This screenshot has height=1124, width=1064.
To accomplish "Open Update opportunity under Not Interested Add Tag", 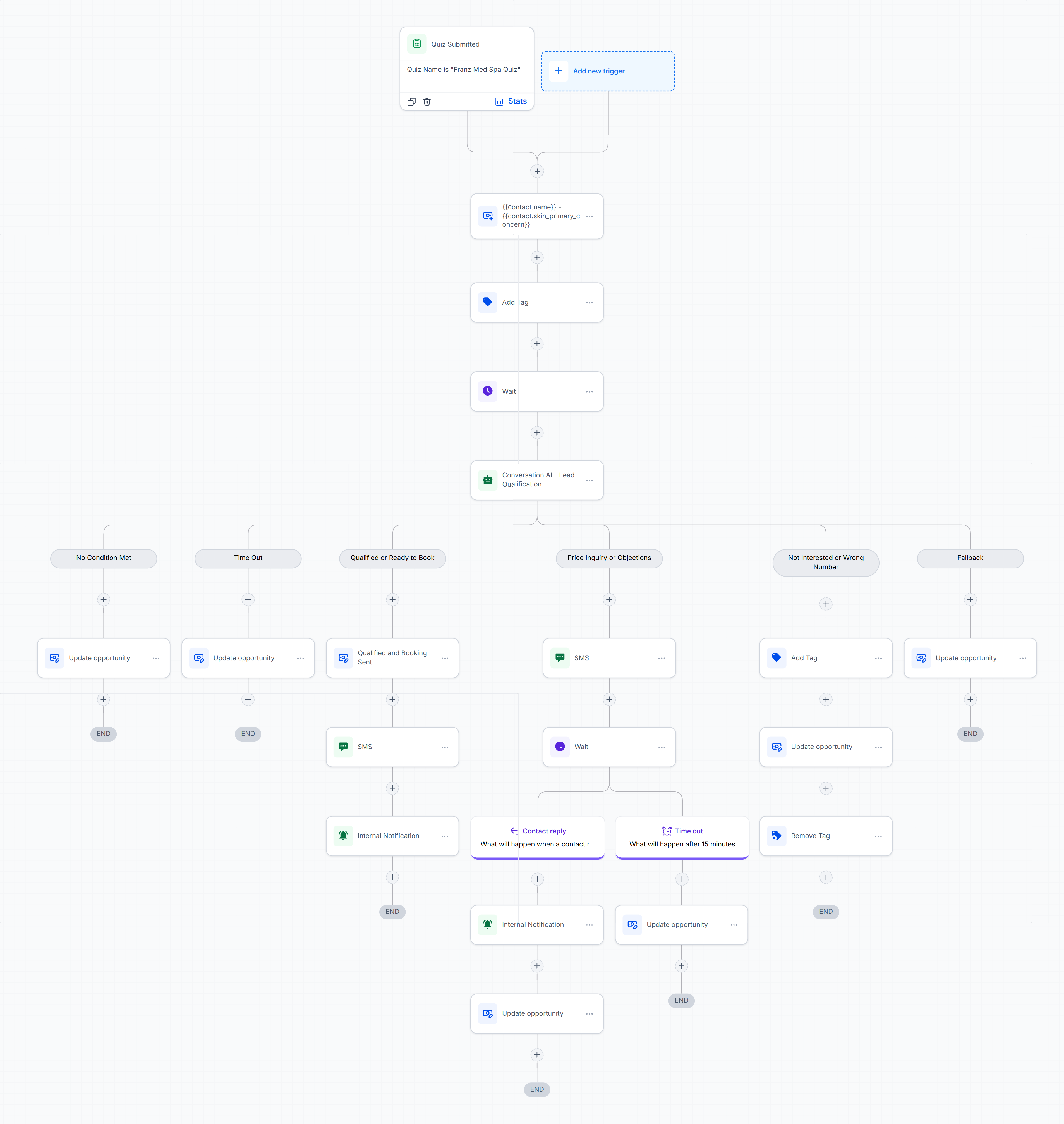I will click(x=826, y=747).
